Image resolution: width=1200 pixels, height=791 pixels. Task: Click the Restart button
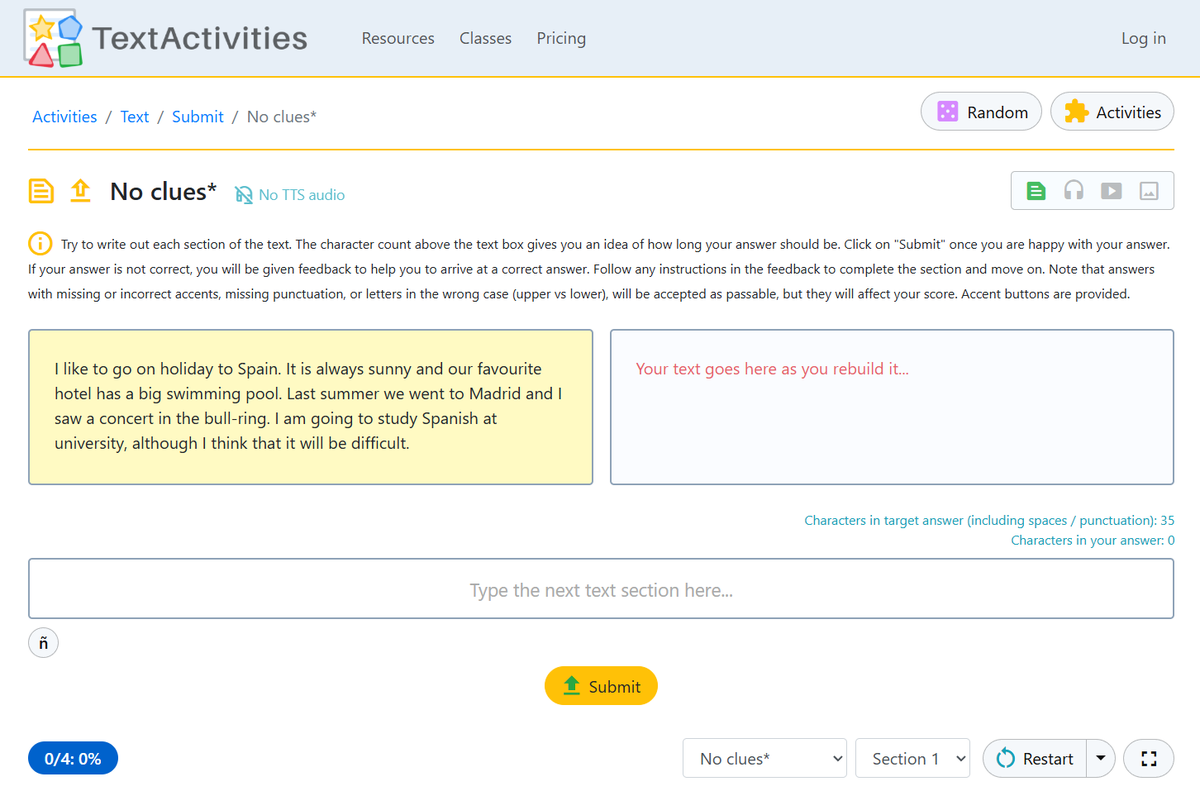tap(1034, 759)
